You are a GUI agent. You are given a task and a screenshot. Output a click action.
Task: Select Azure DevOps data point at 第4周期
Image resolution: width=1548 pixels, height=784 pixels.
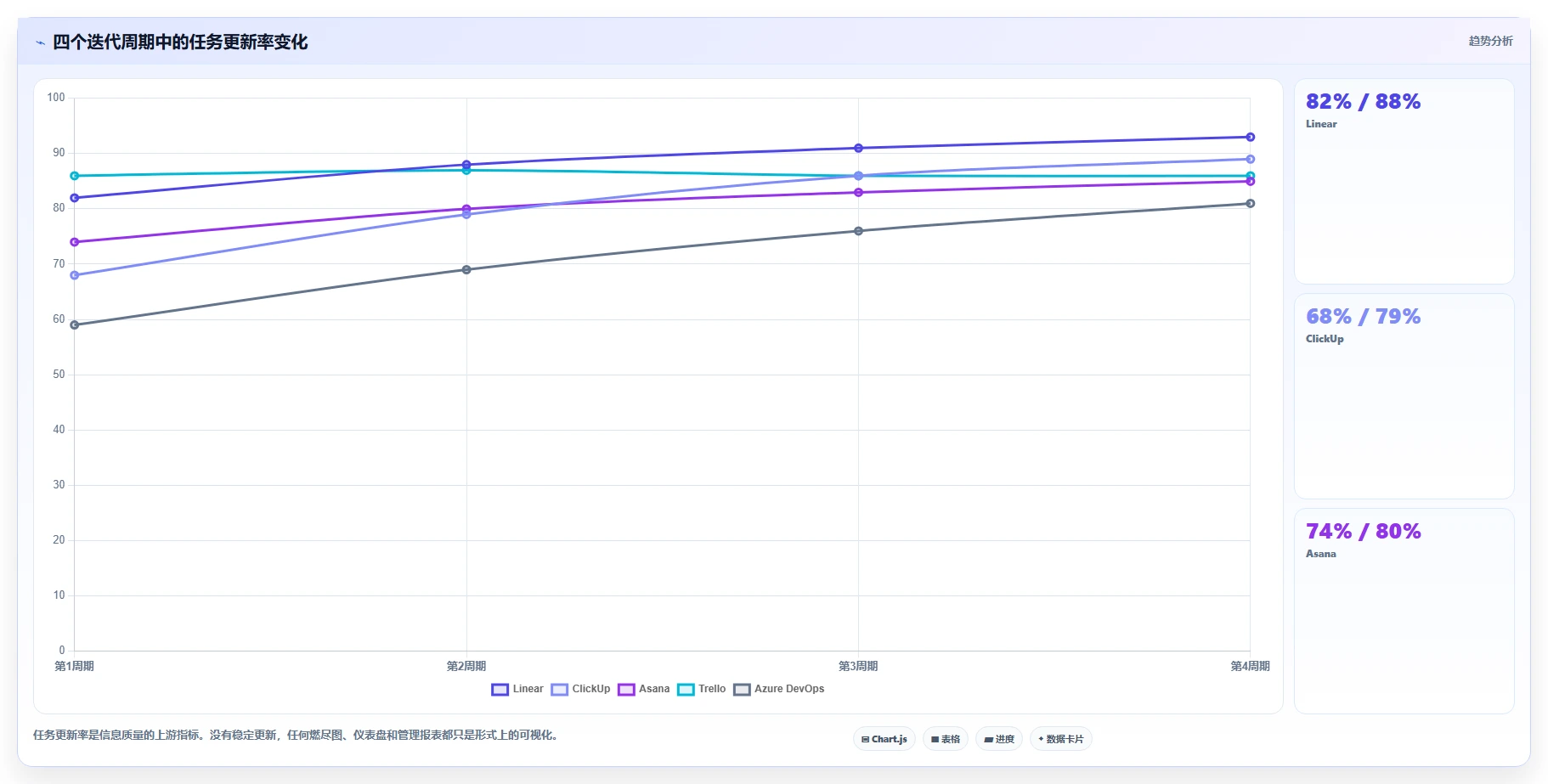click(x=1251, y=203)
